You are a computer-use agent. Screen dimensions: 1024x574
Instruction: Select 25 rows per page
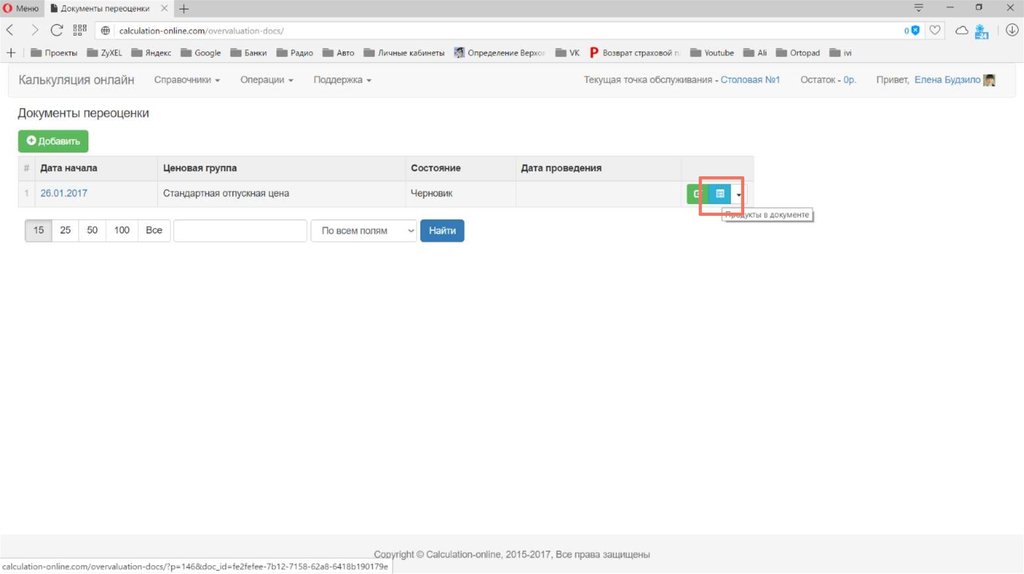coord(65,231)
